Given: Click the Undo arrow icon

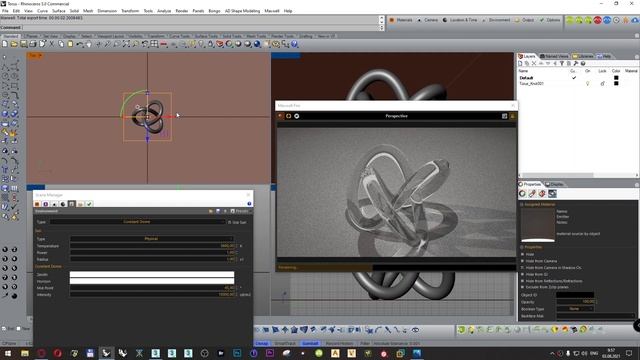Looking at the screenshot, I should (80, 44).
